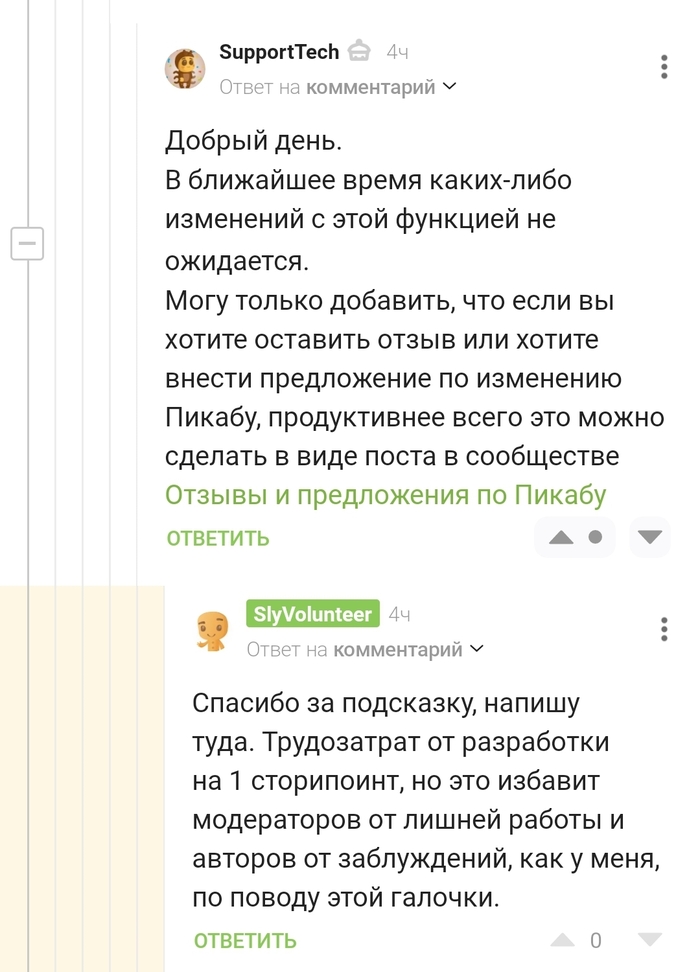Click the 4ч timestamp on SlyVolunteer's comment
This screenshot has width=700, height=972.
(x=399, y=614)
